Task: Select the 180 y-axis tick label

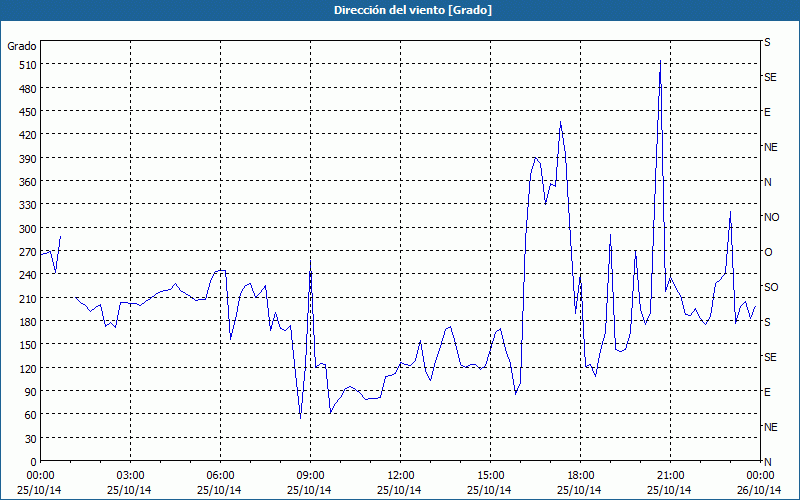Action: coord(24,321)
